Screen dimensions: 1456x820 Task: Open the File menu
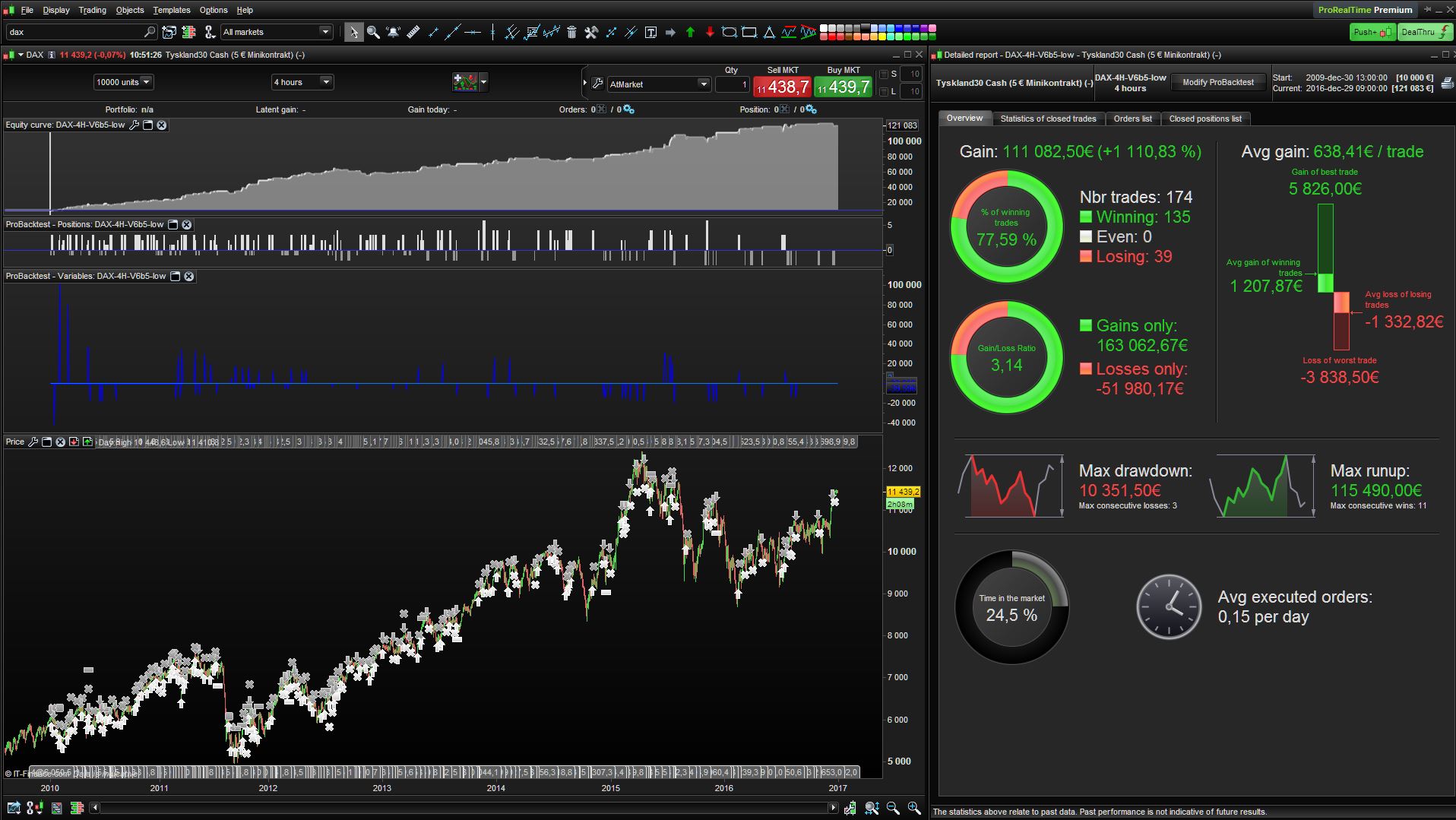[27, 10]
